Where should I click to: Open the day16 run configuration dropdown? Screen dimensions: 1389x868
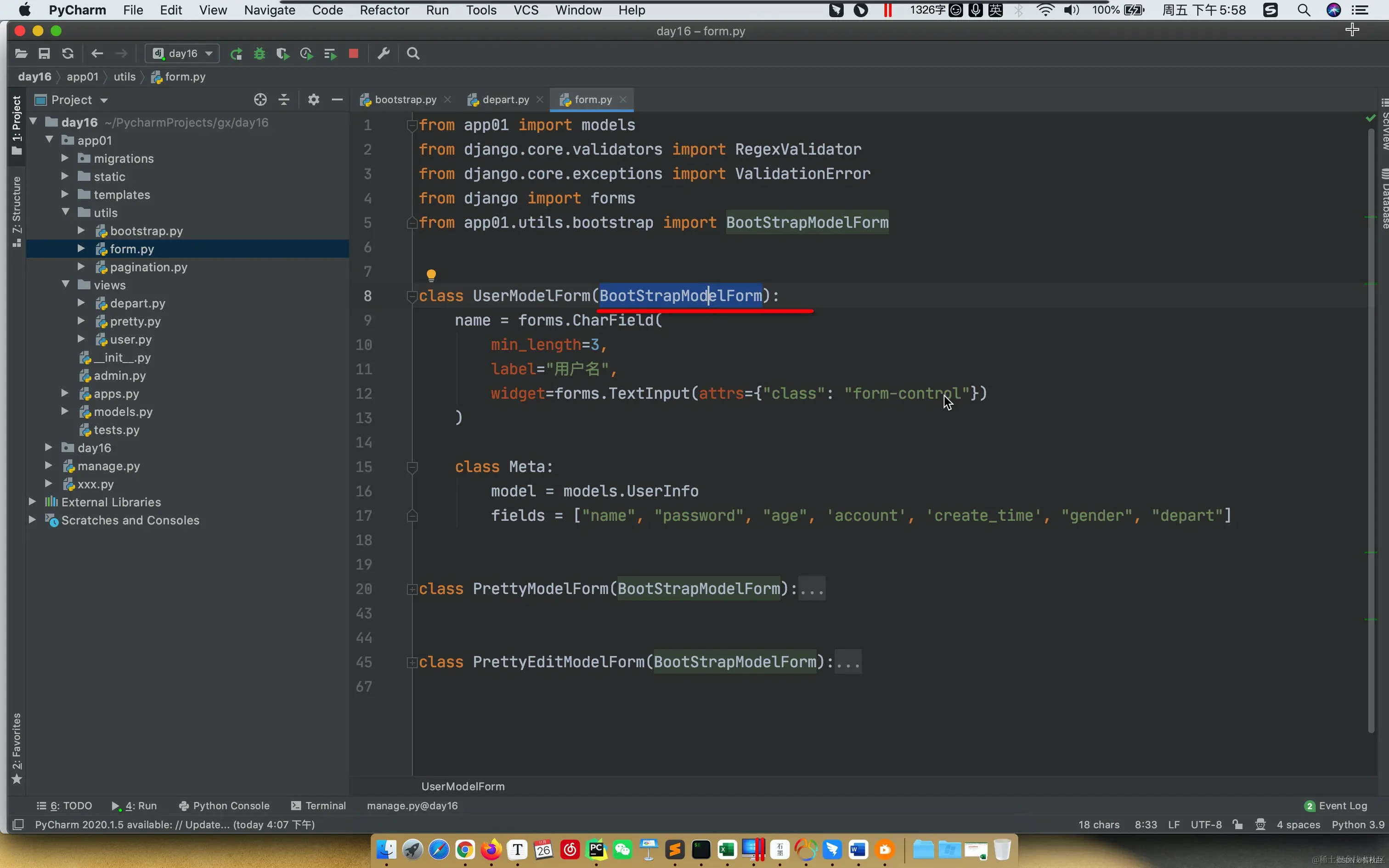click(x=182, y=54)
